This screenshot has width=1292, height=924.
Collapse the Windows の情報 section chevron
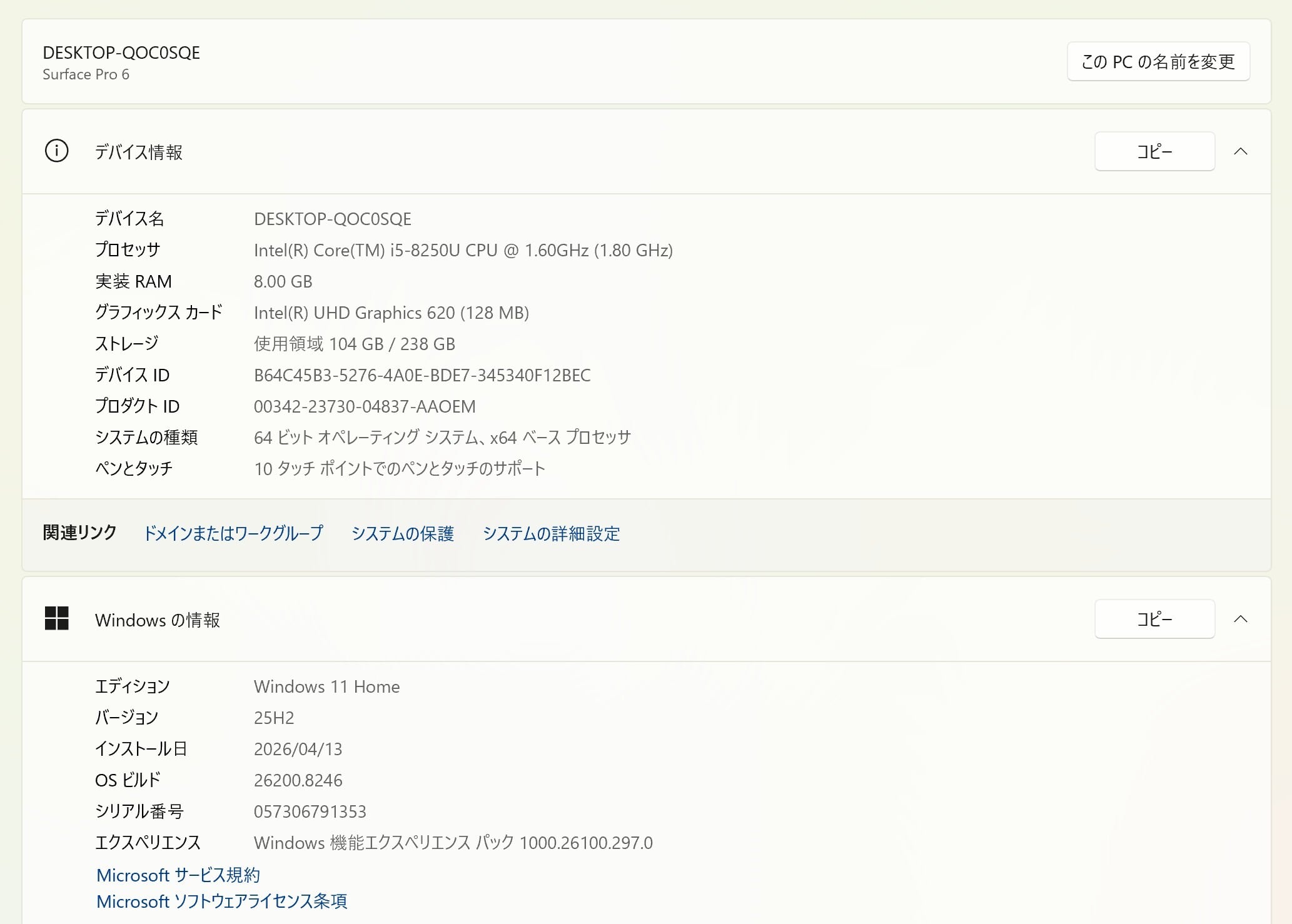1241,619
